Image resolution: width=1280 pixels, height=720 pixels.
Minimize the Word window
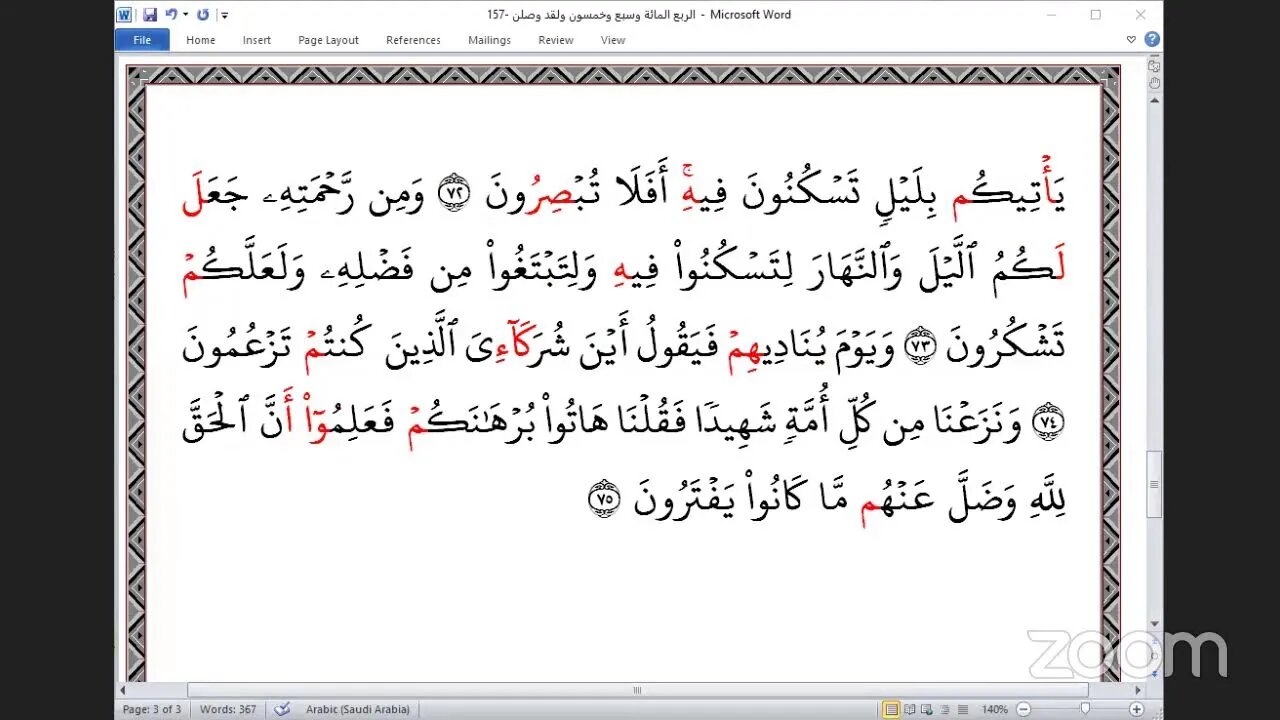click(1051, 15)
